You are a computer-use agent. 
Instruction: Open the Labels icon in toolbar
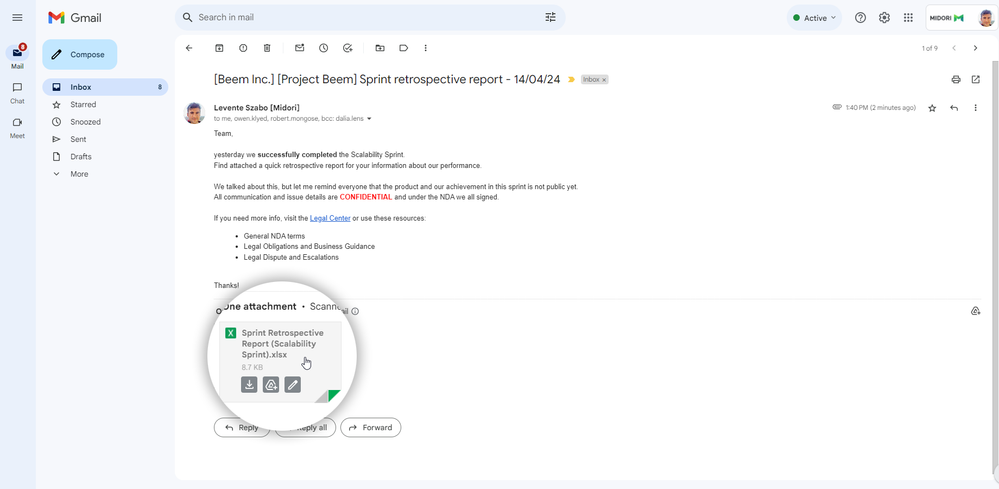[x=403, y=48]
